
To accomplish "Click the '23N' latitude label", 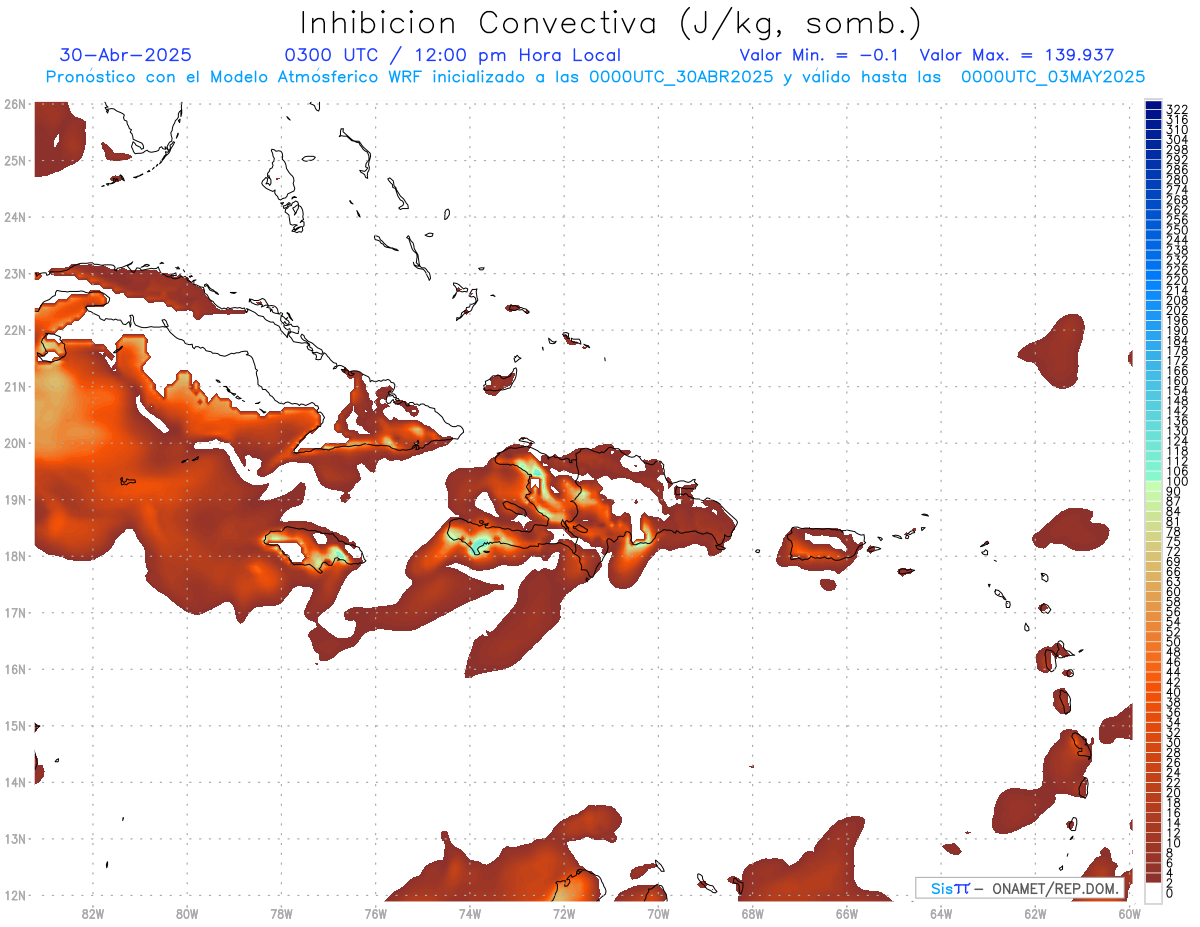I will [x=15, y=273].
